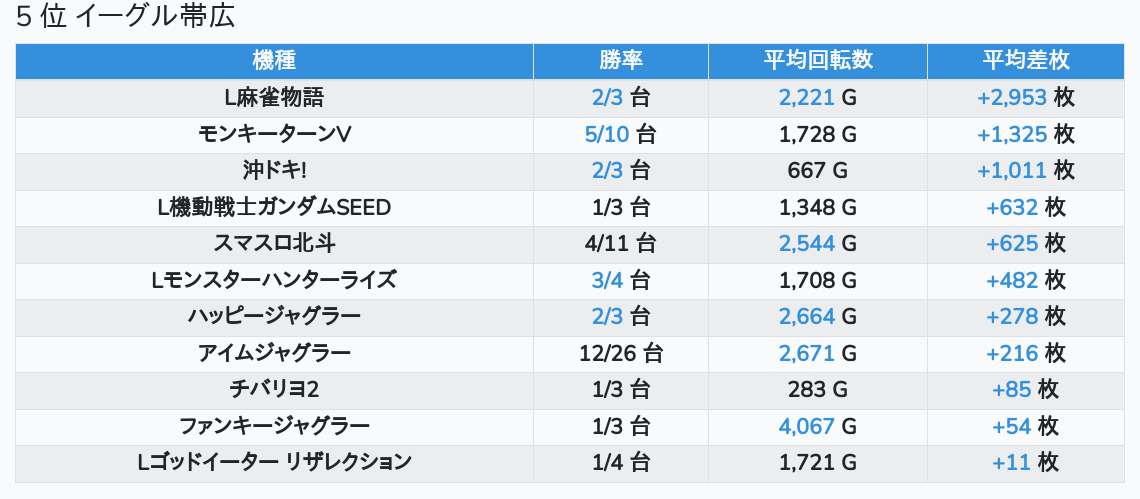Click the 沖ドキ! machine name
The width and height of the screenshot is (1140, 499).
click(x=274, y=171)
